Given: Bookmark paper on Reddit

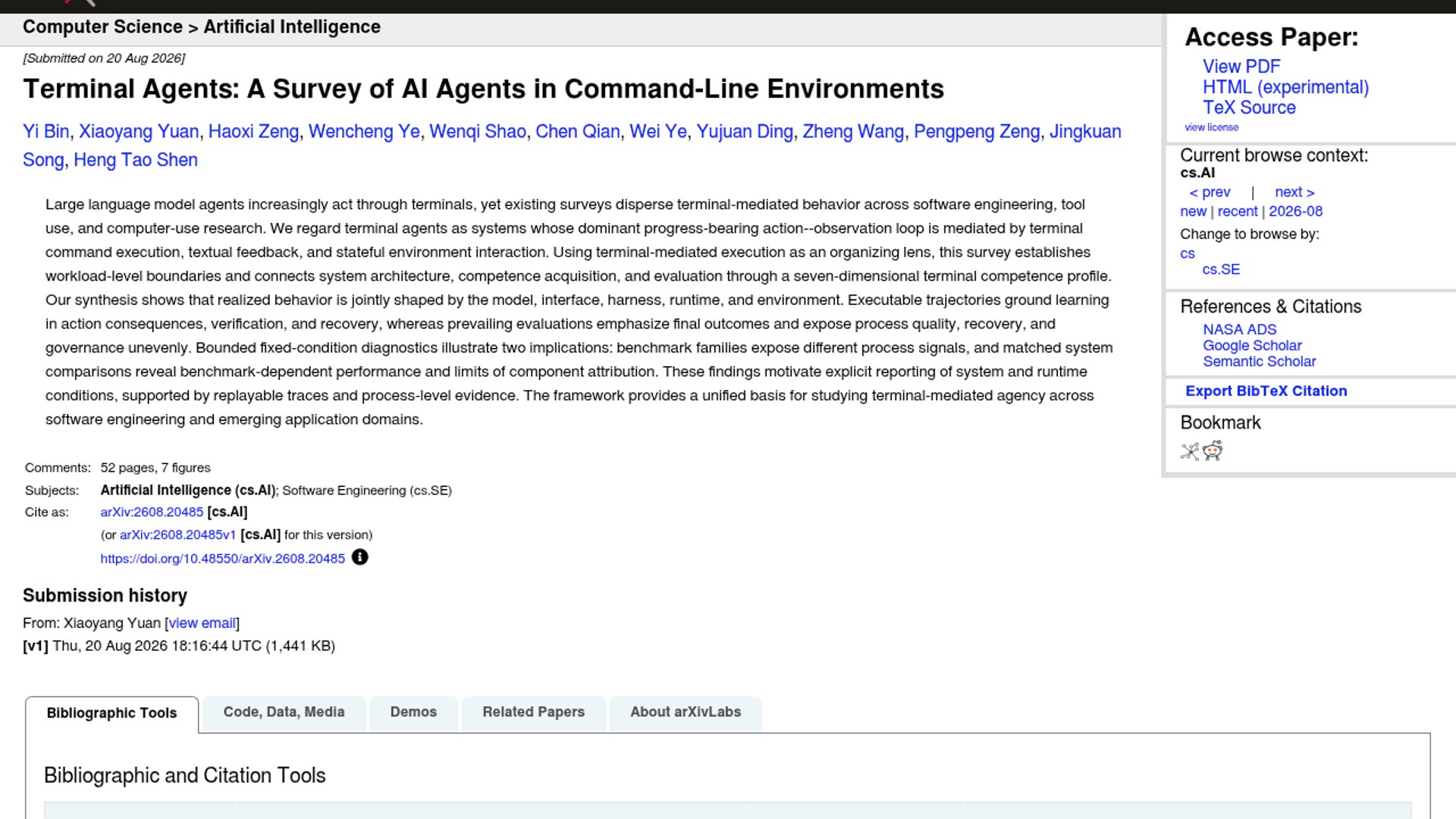Looking at the screenshot, I should [x=1213, y=451].
